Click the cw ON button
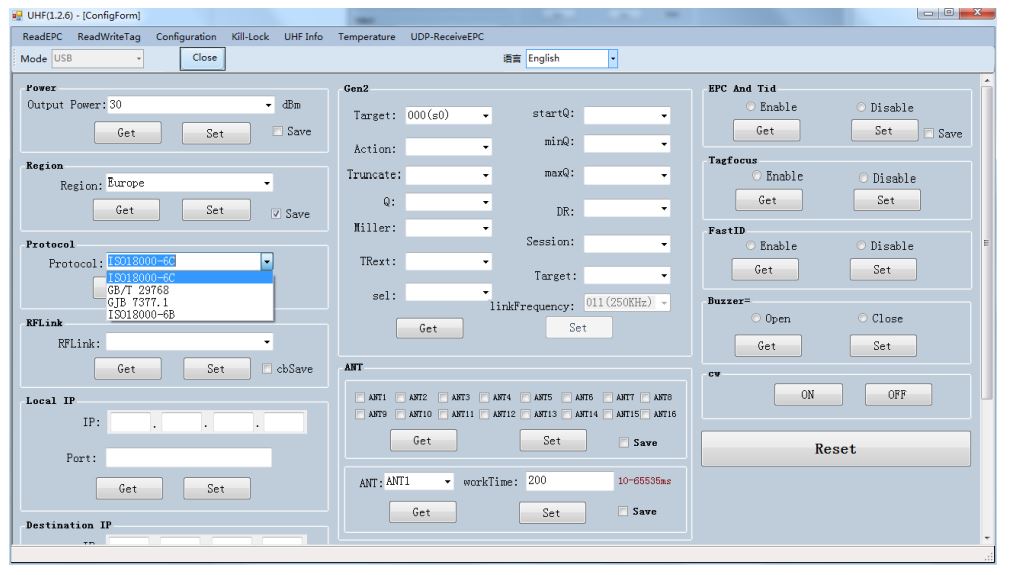This screenshot has height=575, width=1009. (x=807, y=395)
